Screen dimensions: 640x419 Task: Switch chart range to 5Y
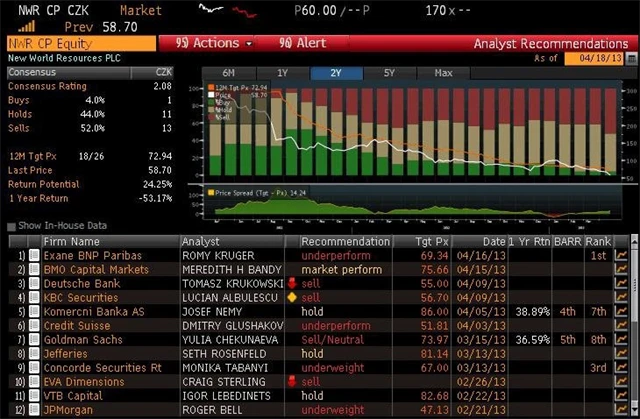click(x=390, y=73)
